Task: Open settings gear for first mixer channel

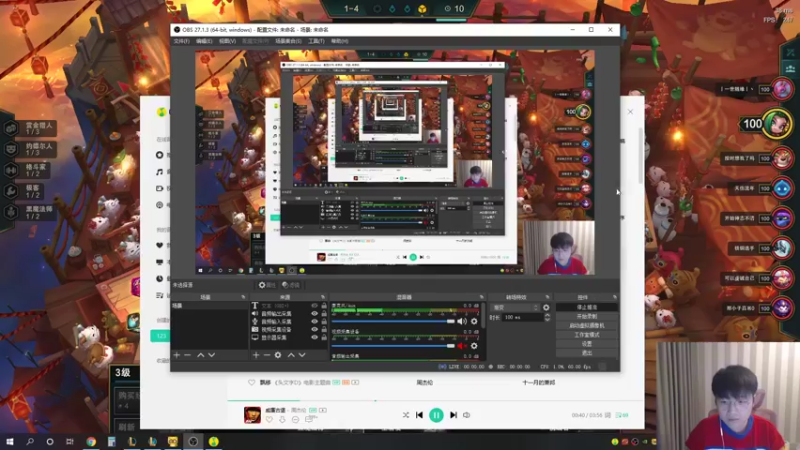Action: tap(474, 321)
